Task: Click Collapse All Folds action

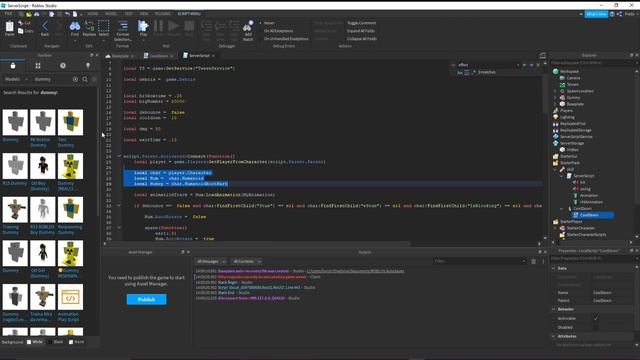Action: [x=362, y=39]
